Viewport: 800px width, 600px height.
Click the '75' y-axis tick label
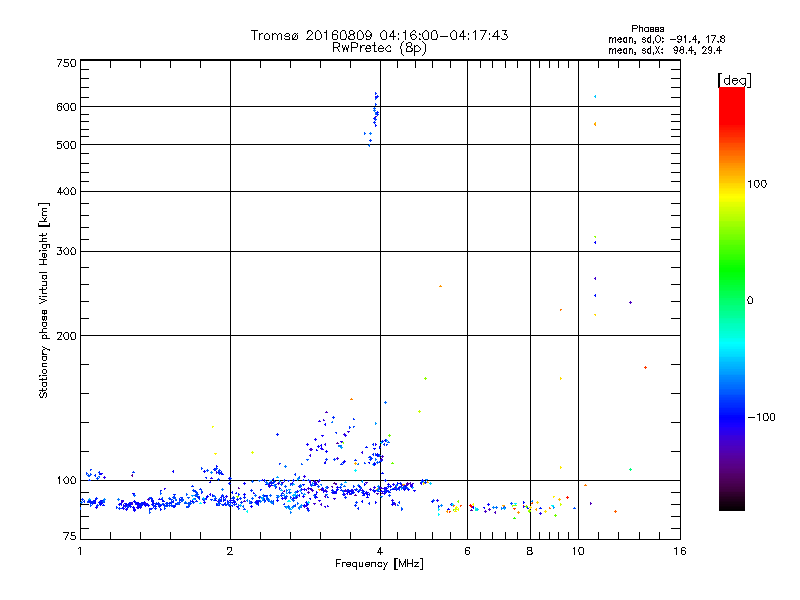pos(70,536)
